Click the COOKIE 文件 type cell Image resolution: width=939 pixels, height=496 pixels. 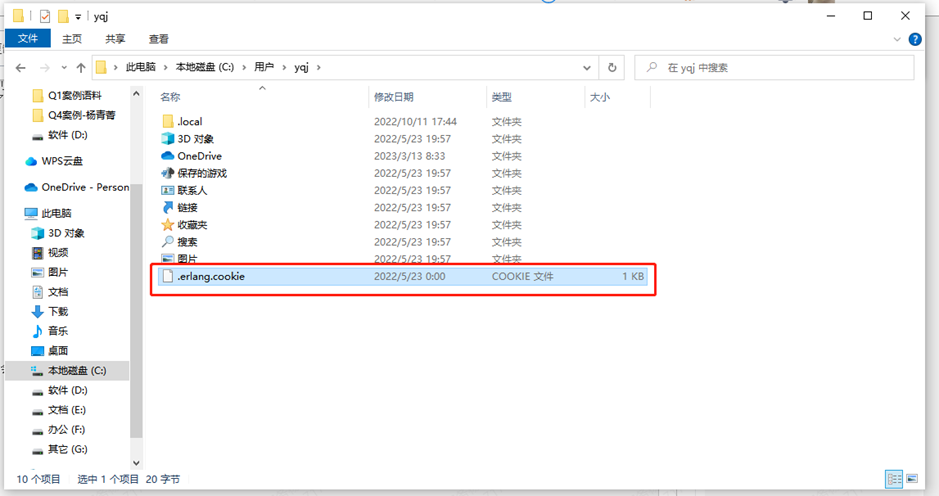pyautogui.click(x=522, y=277)
